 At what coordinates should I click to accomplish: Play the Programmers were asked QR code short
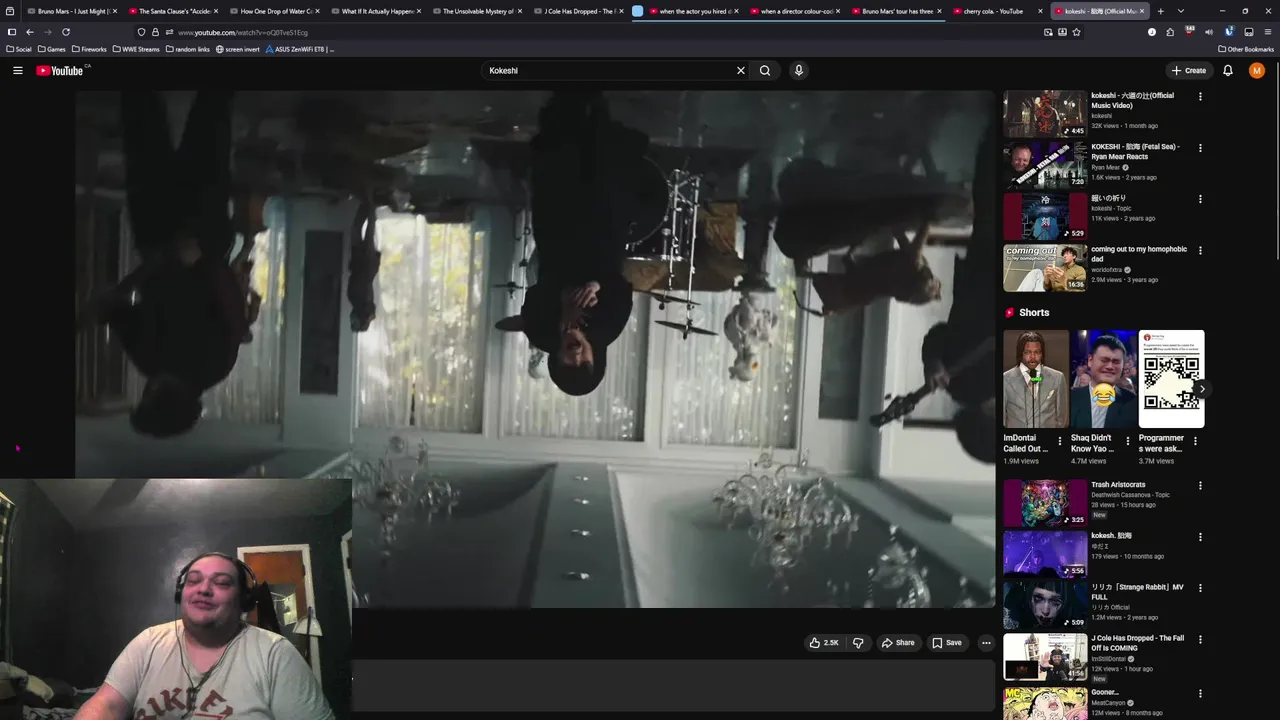[1171, 379]
